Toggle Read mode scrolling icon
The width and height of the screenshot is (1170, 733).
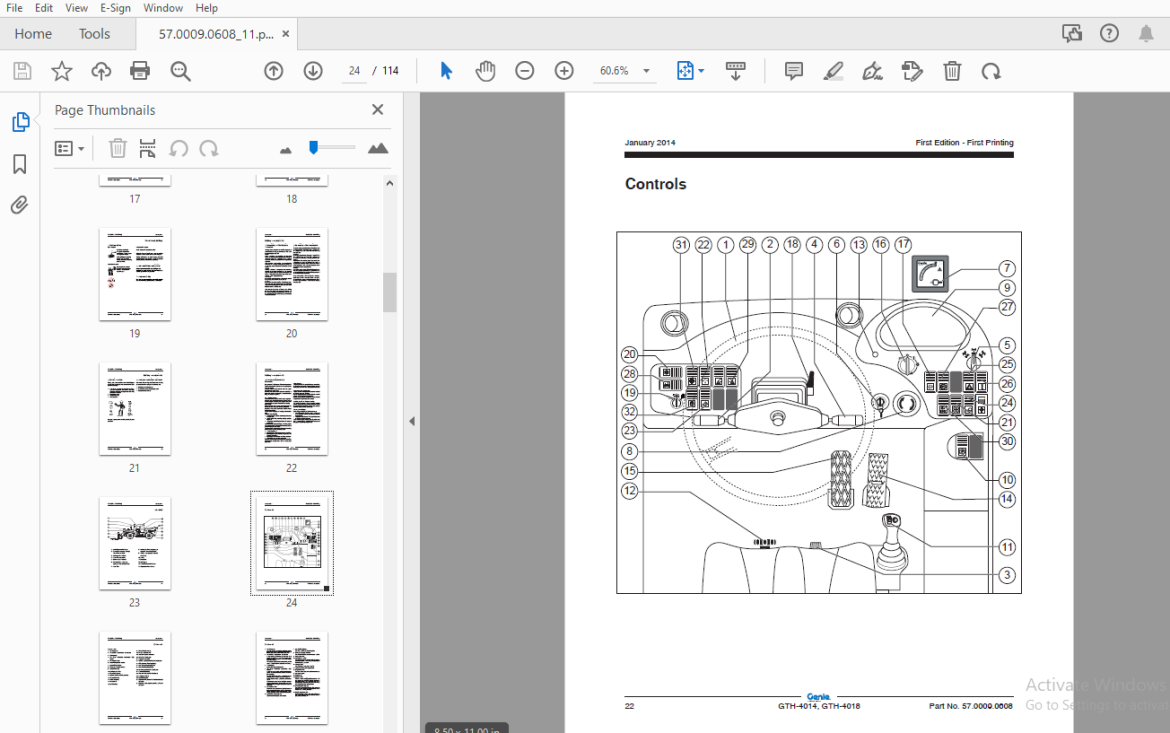click(x=735, y=71)
